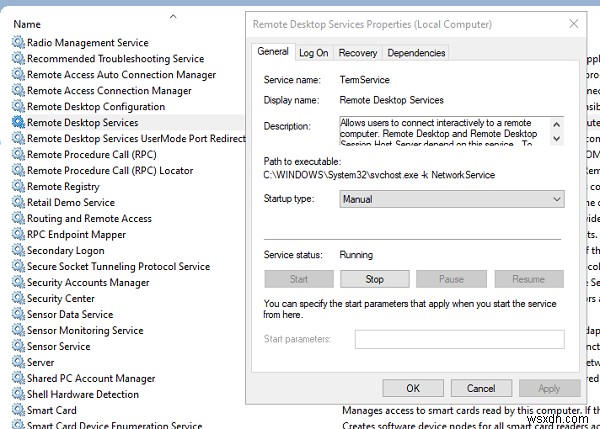Click the Secondary Logon service icon

(18, 250)
